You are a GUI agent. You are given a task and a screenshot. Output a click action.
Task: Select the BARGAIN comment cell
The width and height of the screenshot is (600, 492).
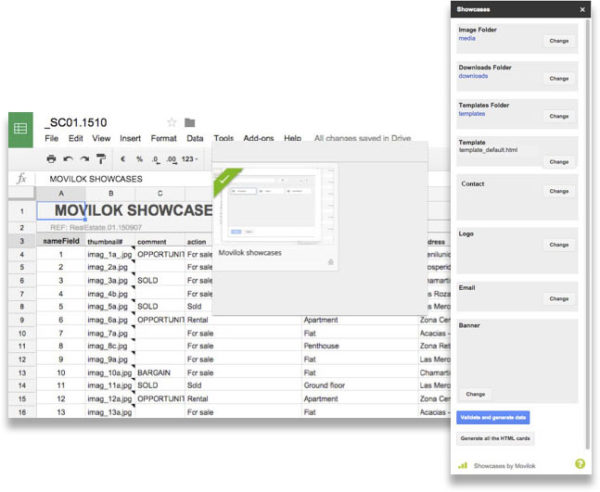click(160, 373)
